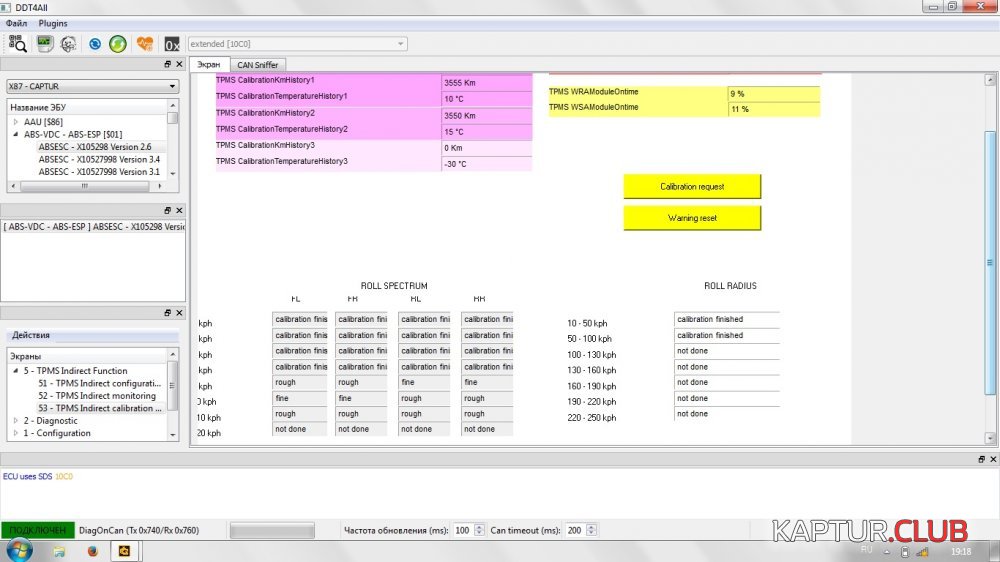
Task: Click the ECU scan magnifier icon
Action: [x=17, y=43]
